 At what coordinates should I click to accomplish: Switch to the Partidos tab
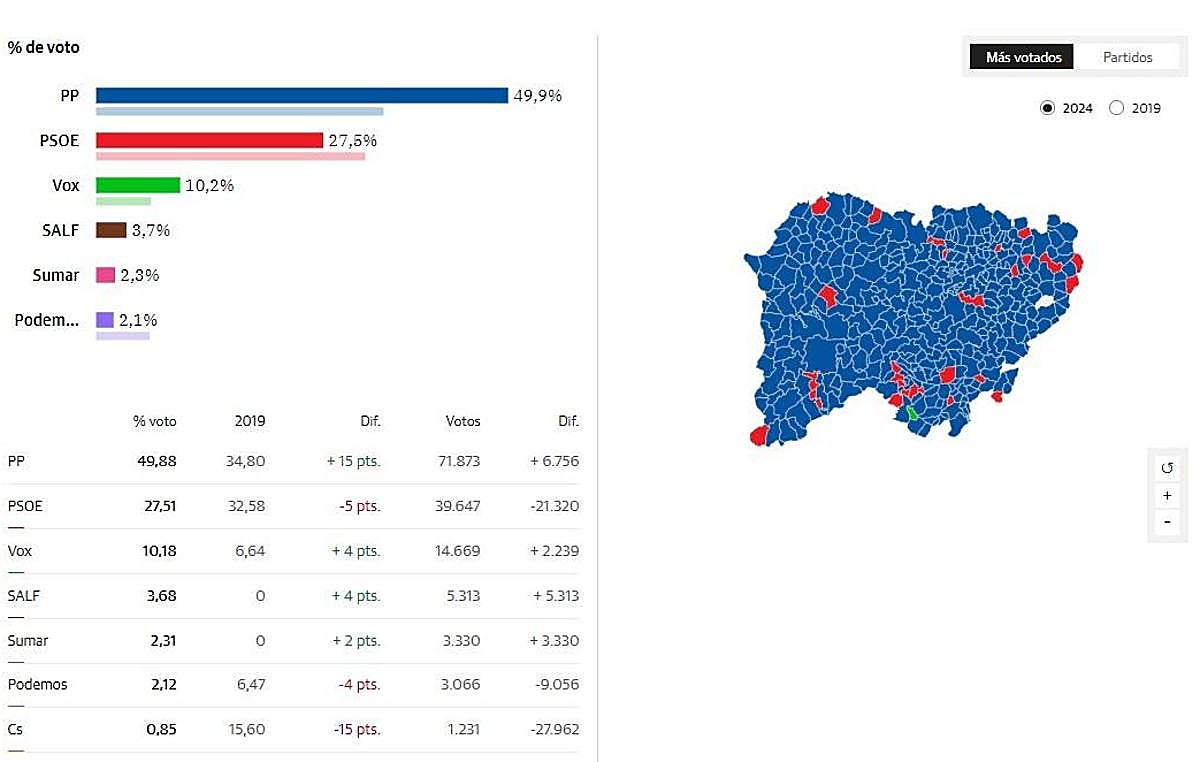[1127, 57]
